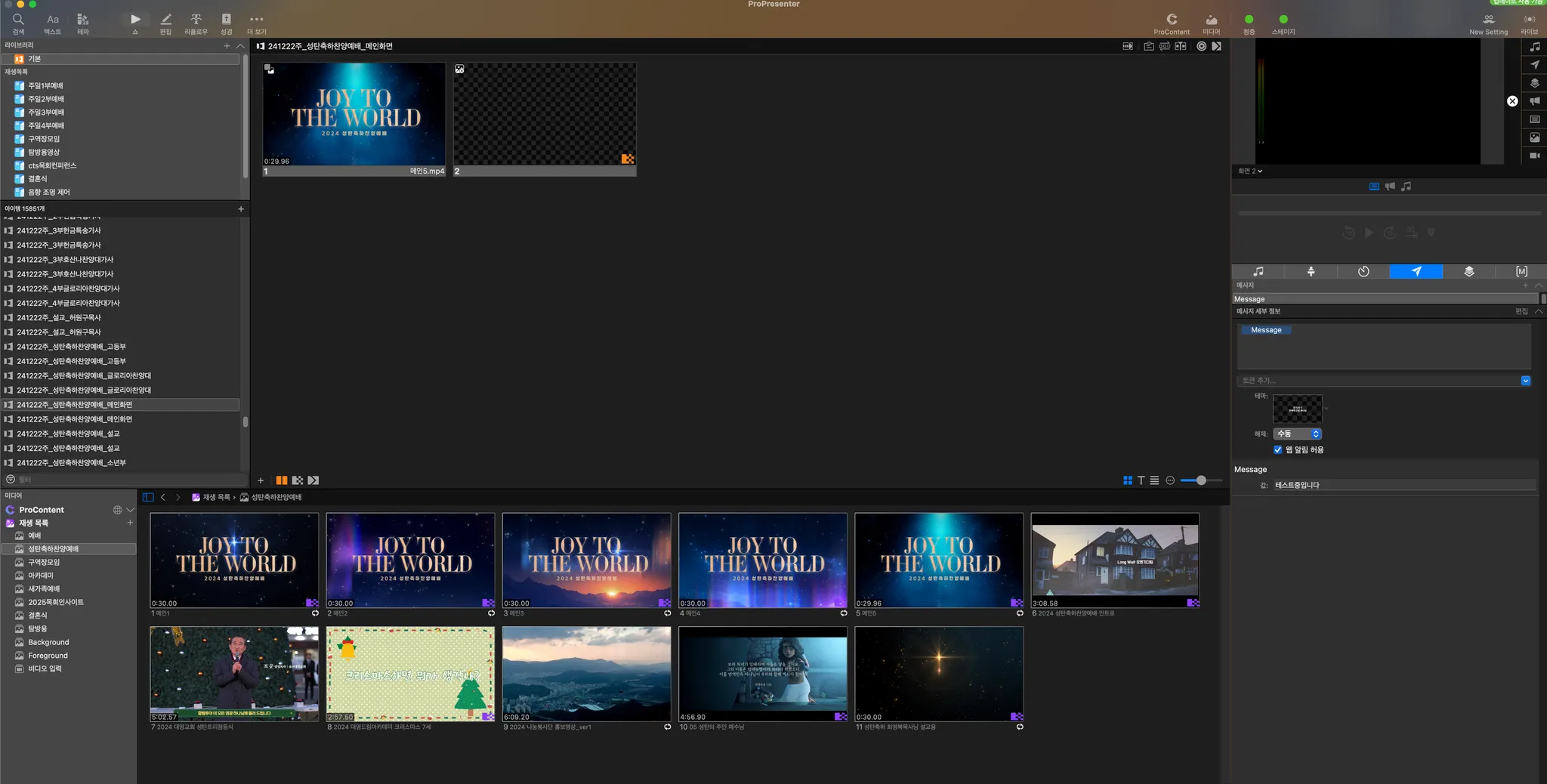Click the New Setting mustache icon
Viewport: 1547px width, 784px height.
(x=1488, y=20)
